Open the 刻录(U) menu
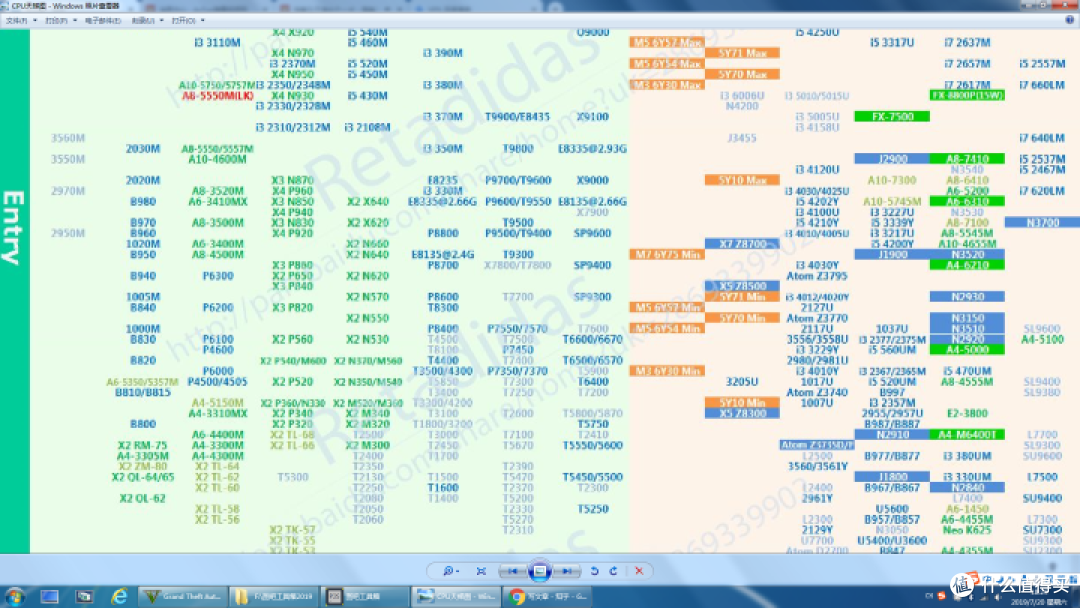The height and width of the screenshot is (608, 1080). coord(143,21)
